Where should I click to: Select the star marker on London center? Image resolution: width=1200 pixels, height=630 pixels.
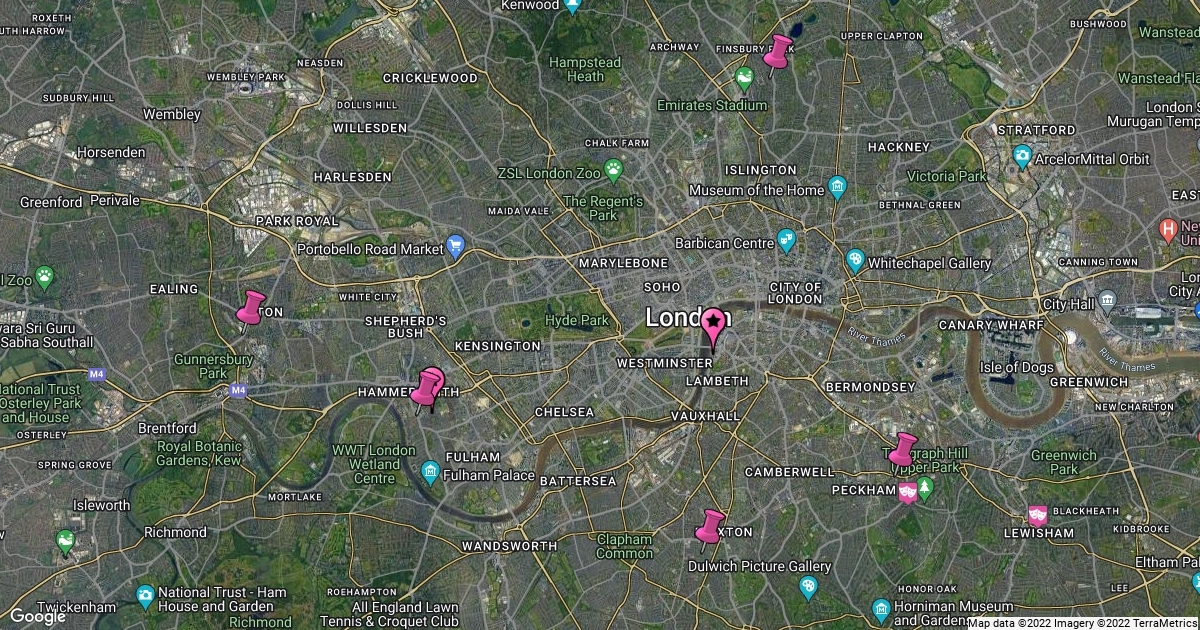pyautogui.click(x=714, y=326)
